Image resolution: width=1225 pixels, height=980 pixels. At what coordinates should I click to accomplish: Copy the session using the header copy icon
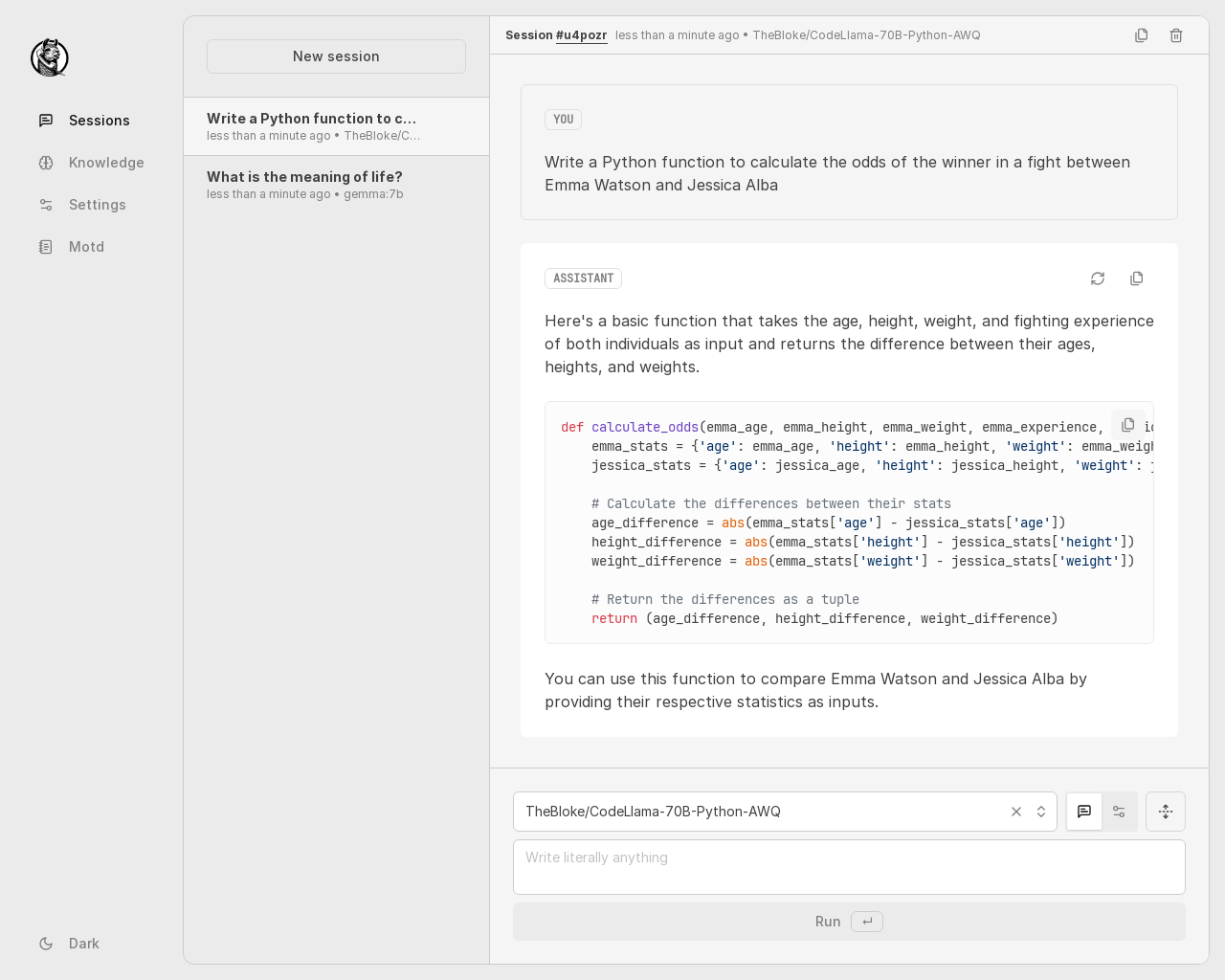[x=1142, y=35]
